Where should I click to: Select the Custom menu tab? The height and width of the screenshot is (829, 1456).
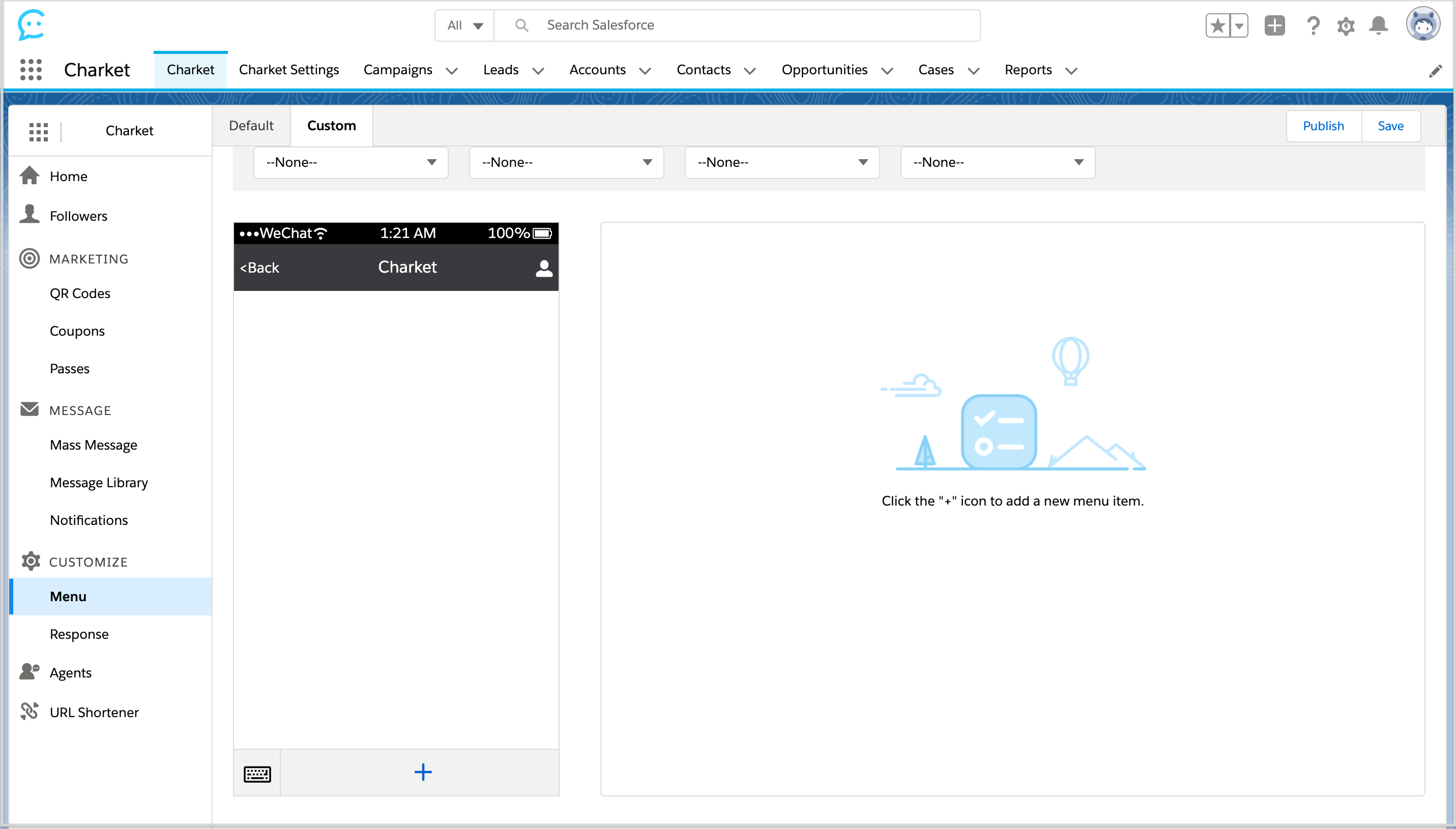tap(331, 126)
